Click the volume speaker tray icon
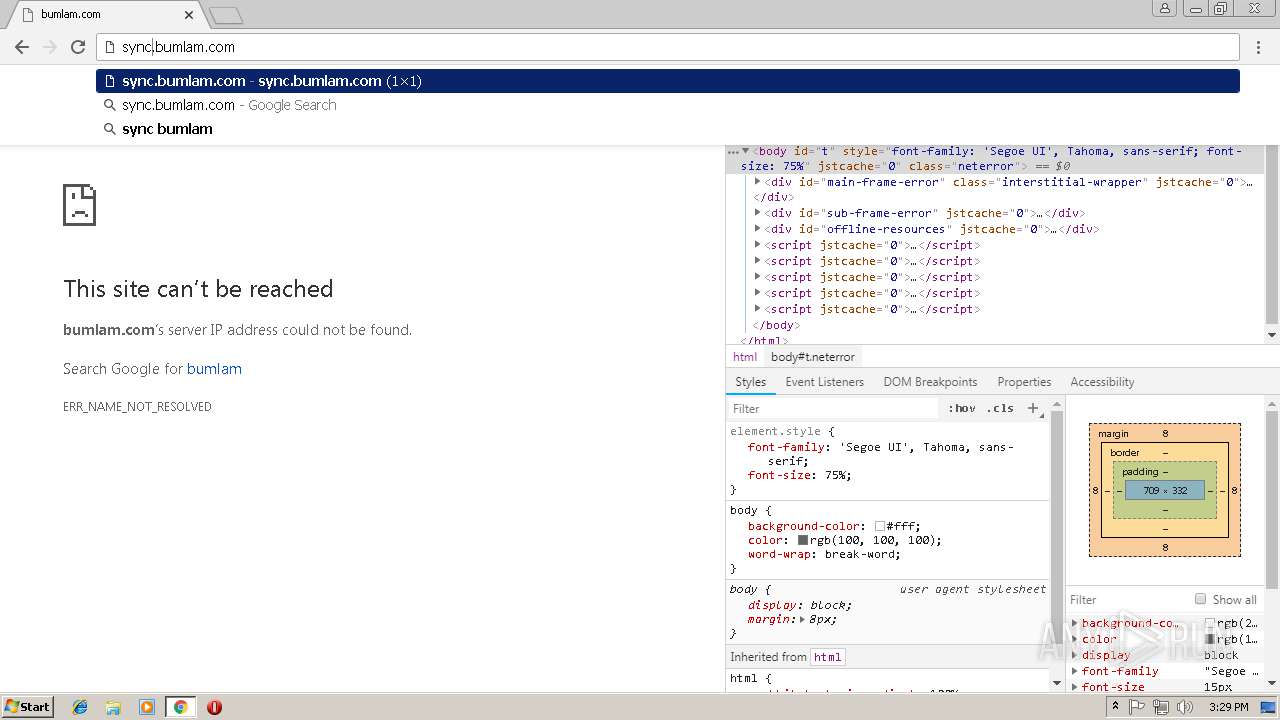Viewport: 1280px width, 720px height. [x=1185, y=707]
